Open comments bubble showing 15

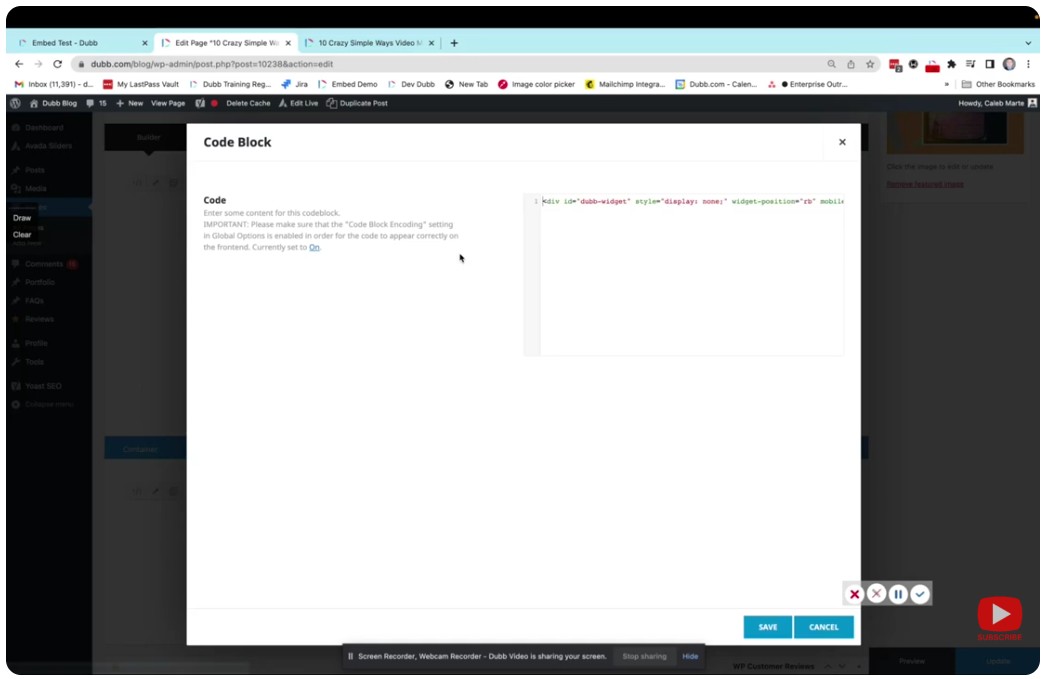point(96,103)
